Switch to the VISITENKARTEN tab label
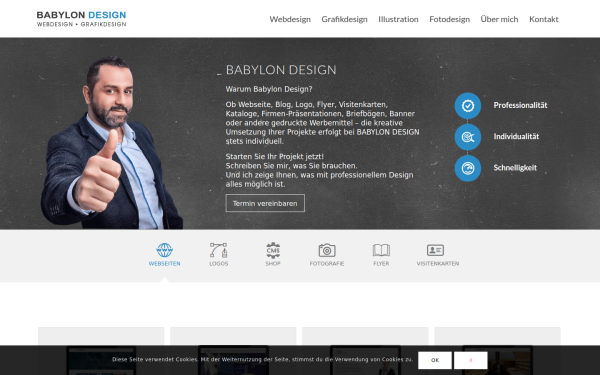This screenshot has height=375, width=600. coord(438,264)
